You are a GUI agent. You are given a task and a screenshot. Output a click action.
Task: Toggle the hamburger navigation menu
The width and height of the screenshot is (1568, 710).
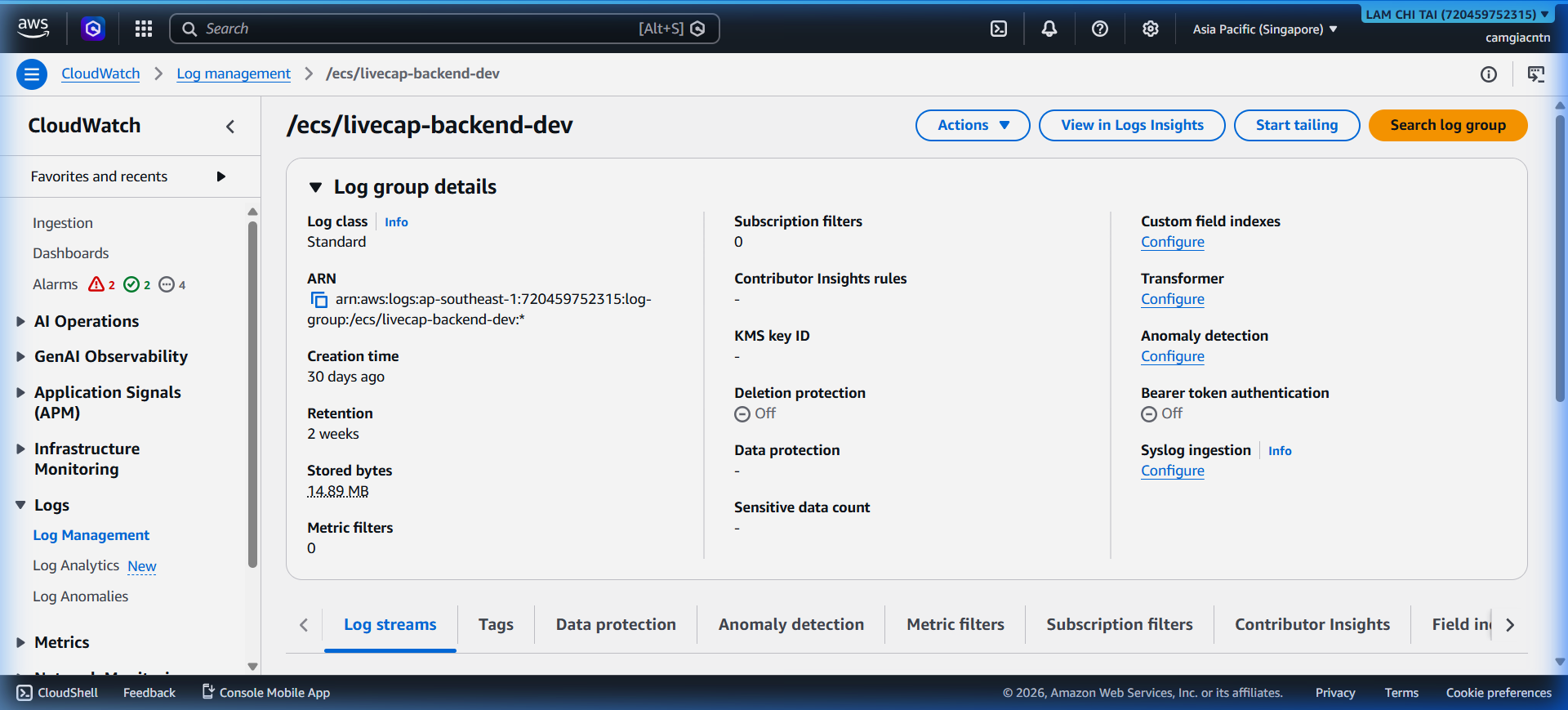32,74
